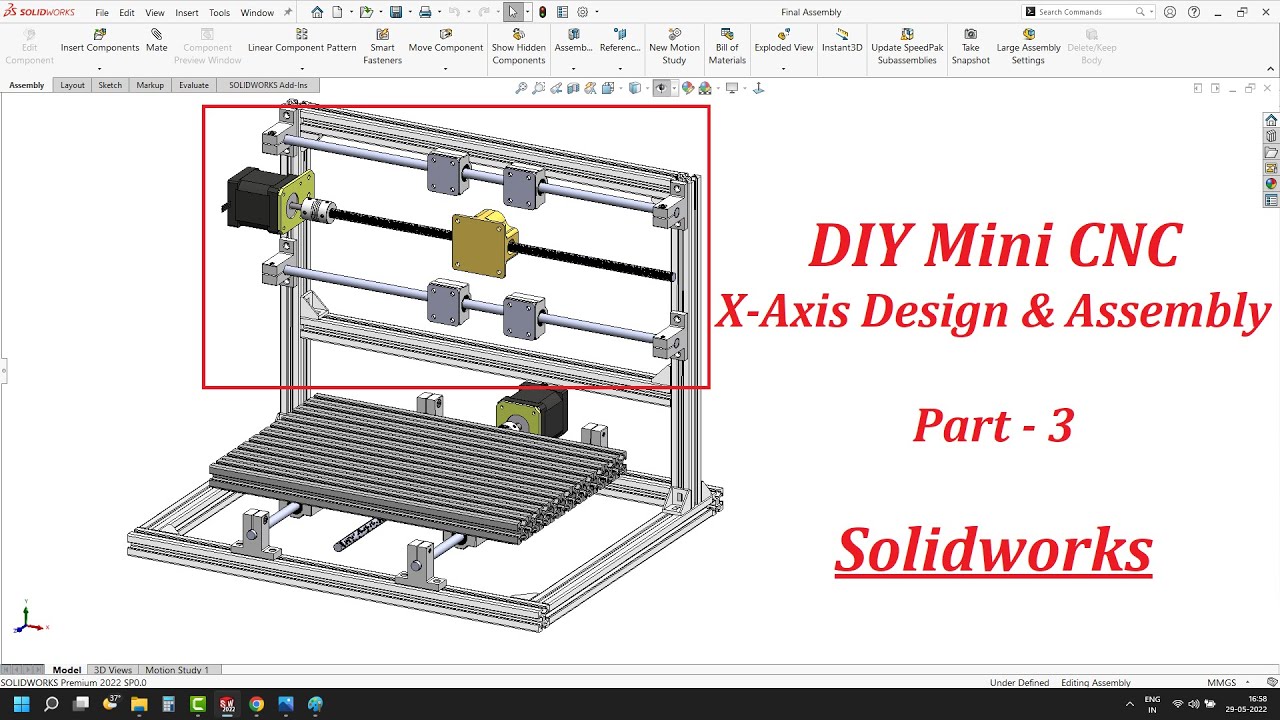Switch to the SOLIDWORKS Add-Ins tab
Viewport: 1280px width, 720px height.
click(x=268, y=85)
